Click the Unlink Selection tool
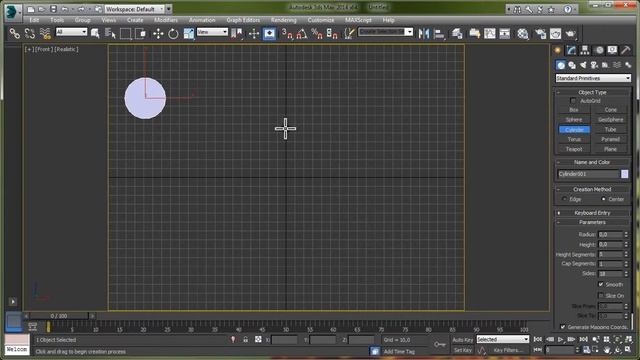 pyautogui.click(x=30, y=33)
